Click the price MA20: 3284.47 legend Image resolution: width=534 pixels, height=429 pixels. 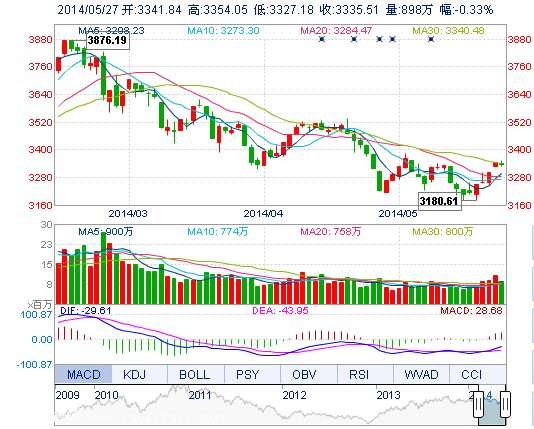tap(336, 31)
